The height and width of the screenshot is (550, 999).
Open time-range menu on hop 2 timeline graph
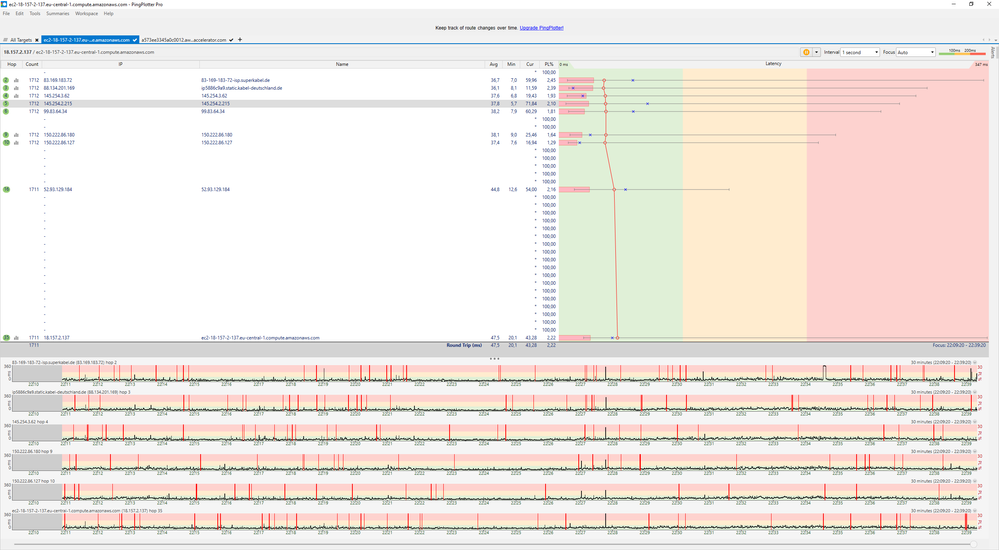[975, 363]
